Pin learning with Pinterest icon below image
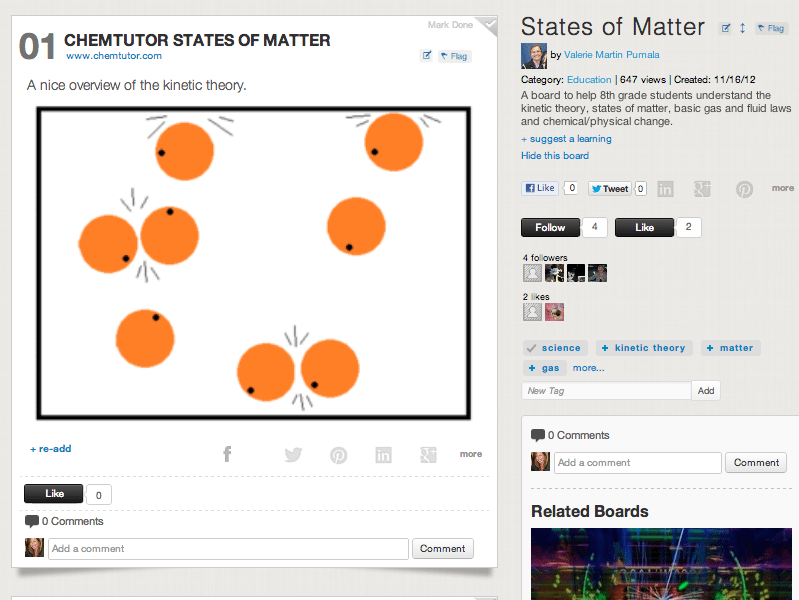The image size is (799, 600). (338, 455)
